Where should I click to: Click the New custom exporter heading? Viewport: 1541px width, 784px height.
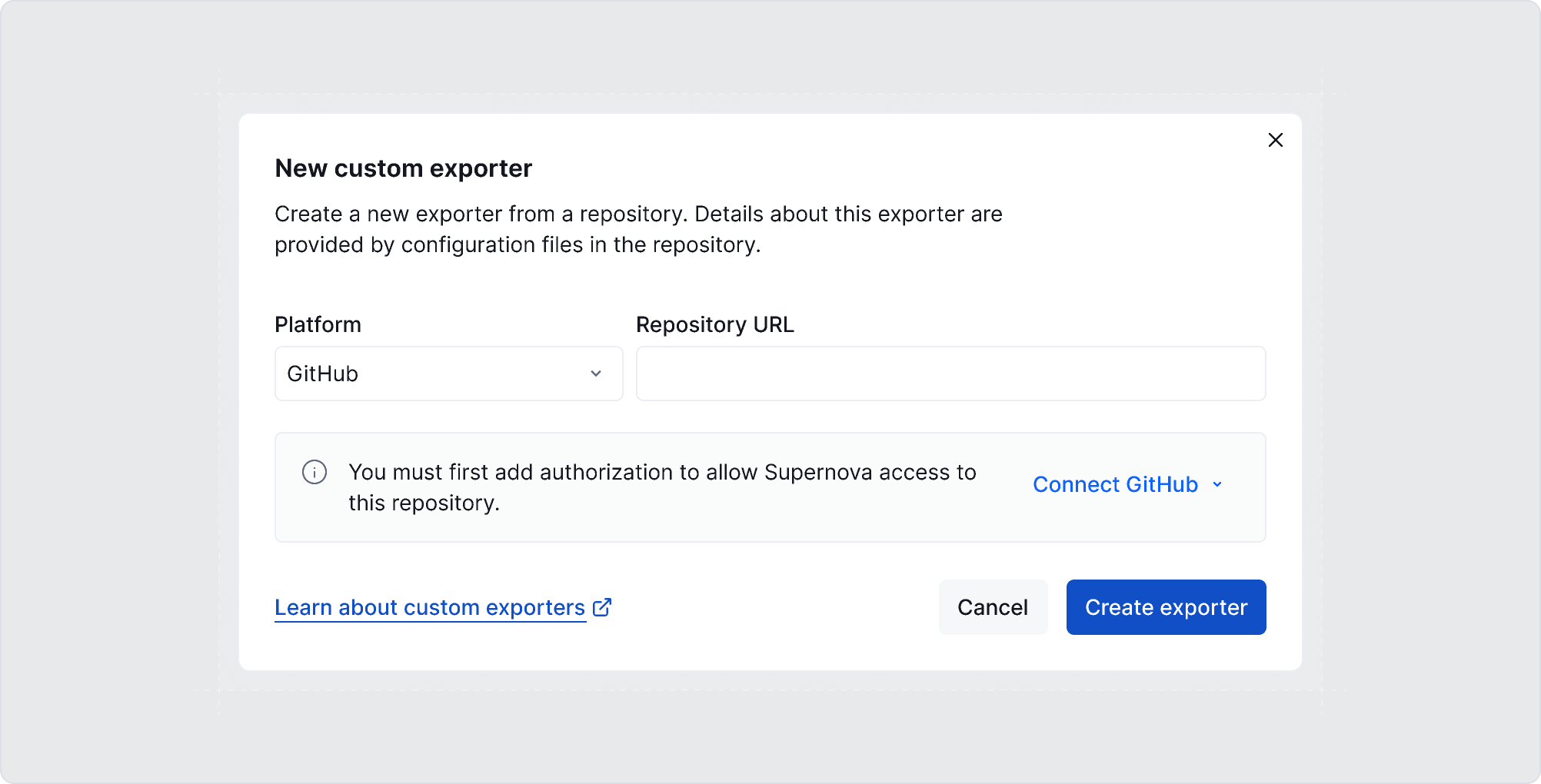pyautogui.click(x=403, y=168)
